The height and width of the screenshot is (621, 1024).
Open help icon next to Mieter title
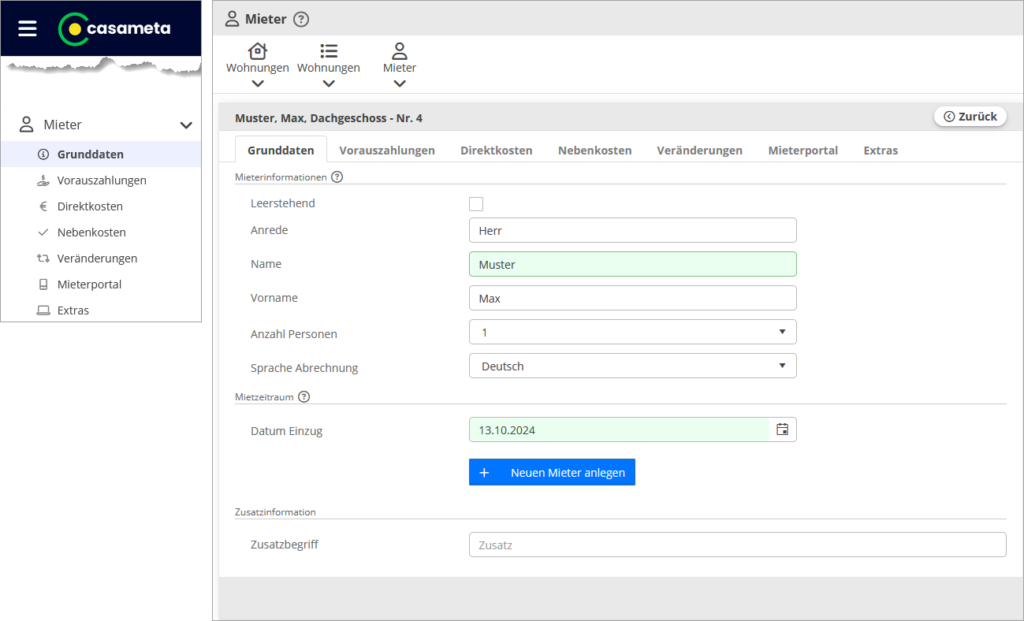tap(302, 19)
